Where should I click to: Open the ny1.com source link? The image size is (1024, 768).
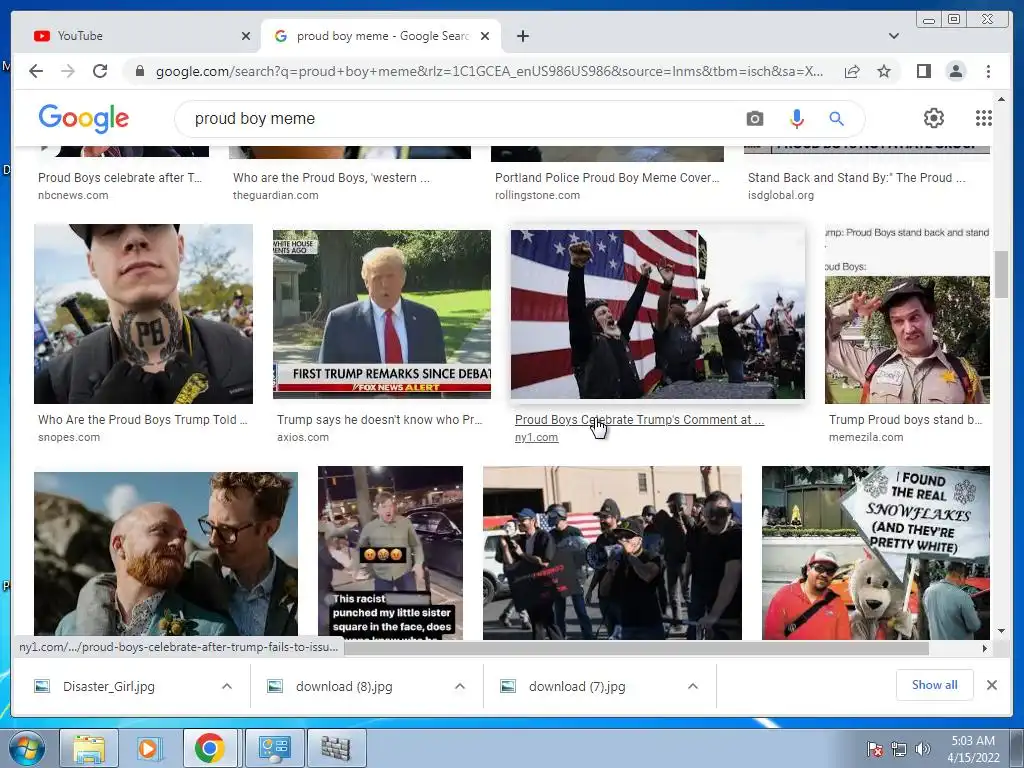[x=536, y=438]
